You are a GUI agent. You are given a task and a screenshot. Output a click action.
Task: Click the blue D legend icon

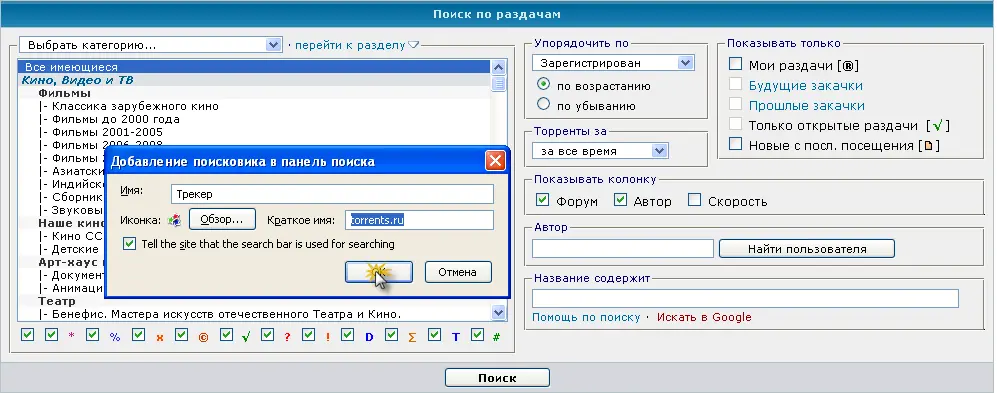point(369,338)
